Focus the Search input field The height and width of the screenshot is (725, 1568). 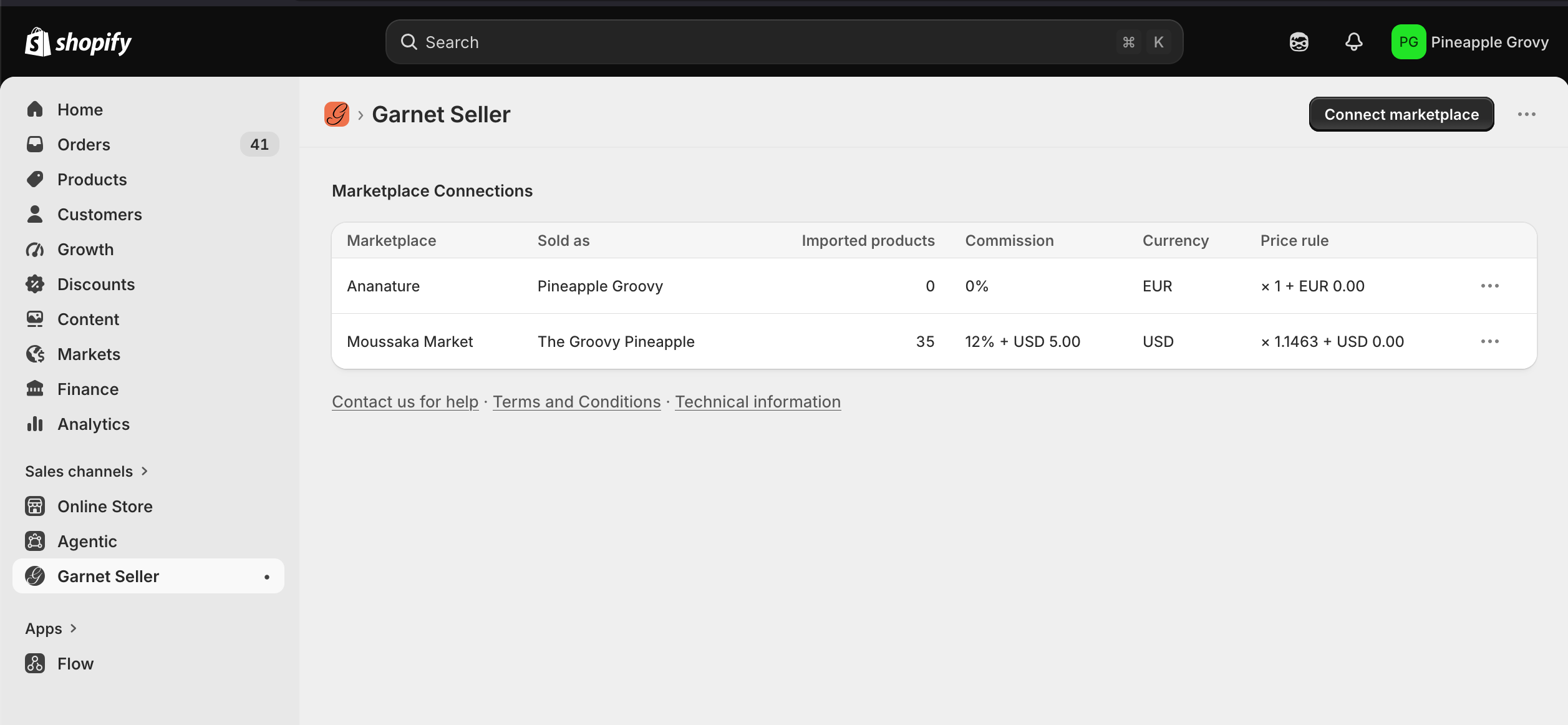(x=784, y=42)
